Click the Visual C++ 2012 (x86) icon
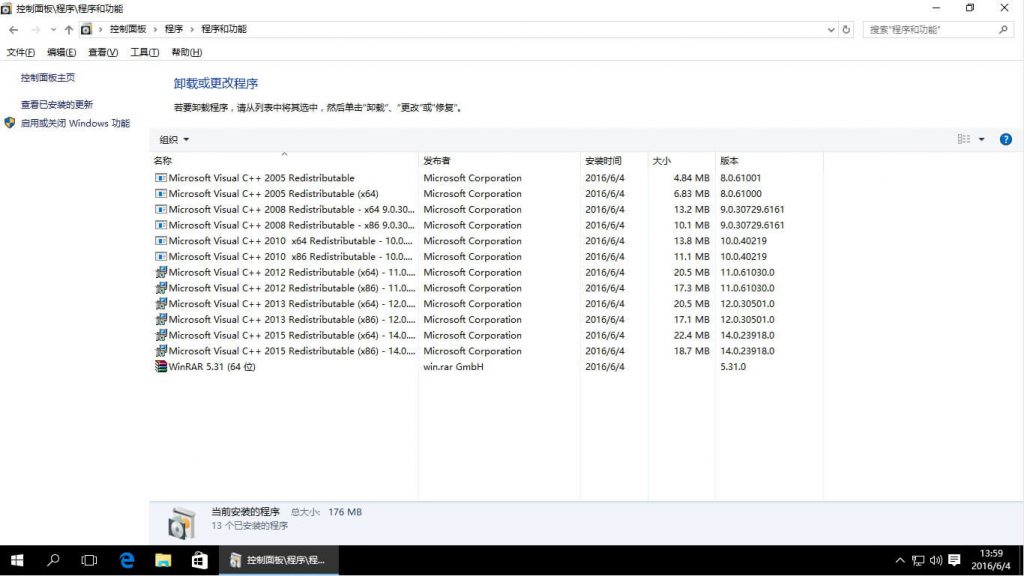 point(161,288)
